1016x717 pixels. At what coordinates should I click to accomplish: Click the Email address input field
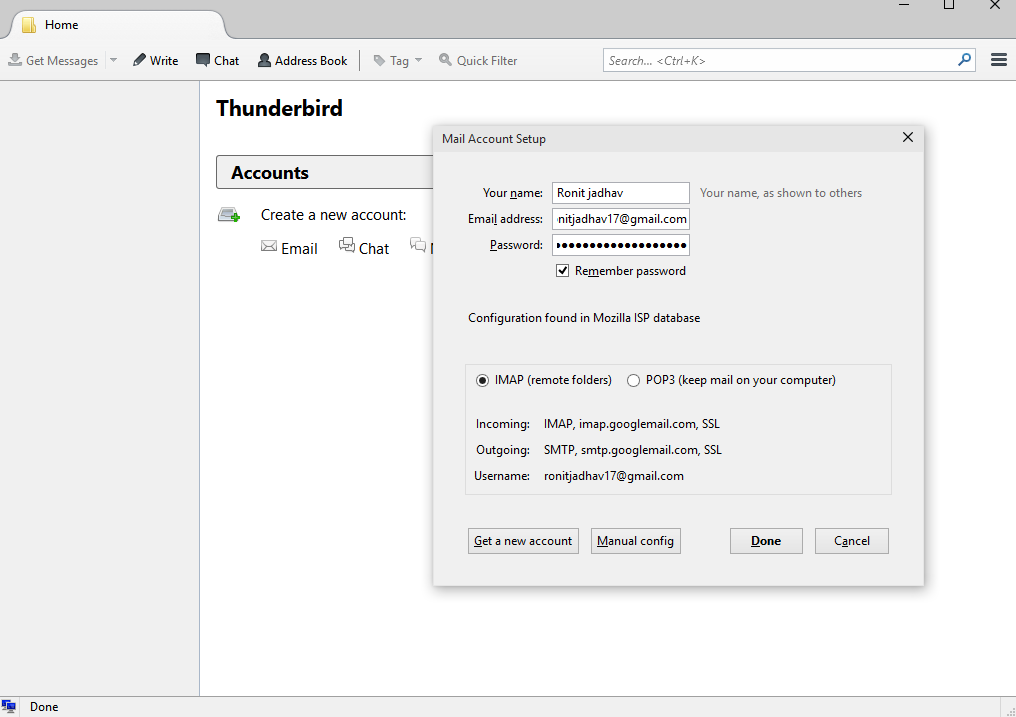pyautogui.click(x=621, y=219)
